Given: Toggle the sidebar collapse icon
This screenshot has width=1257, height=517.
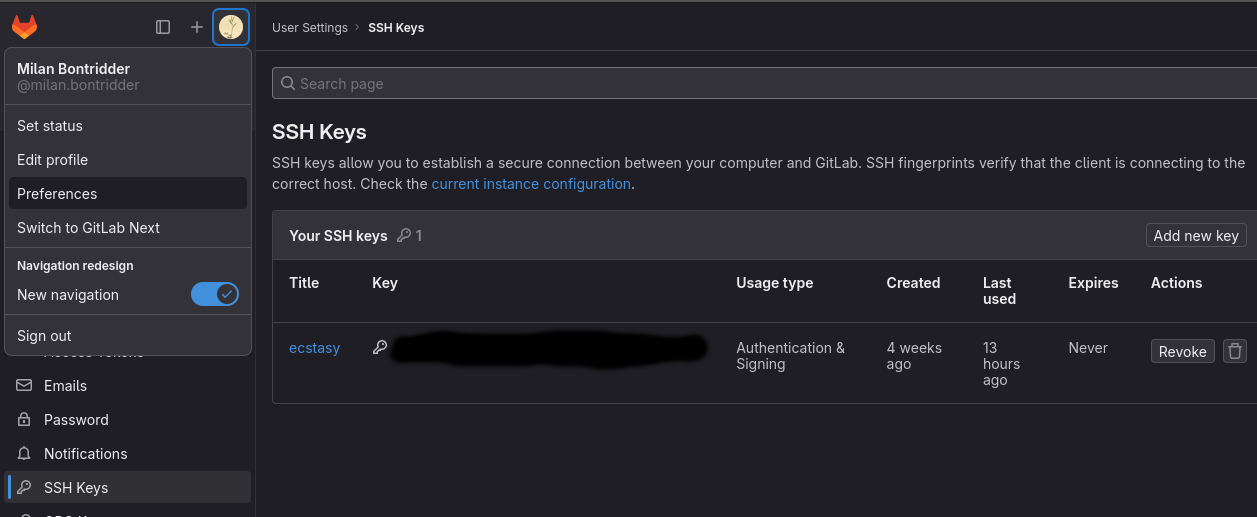Looking at the screenshot, I should pyautogui.click(x=163, y=27).
